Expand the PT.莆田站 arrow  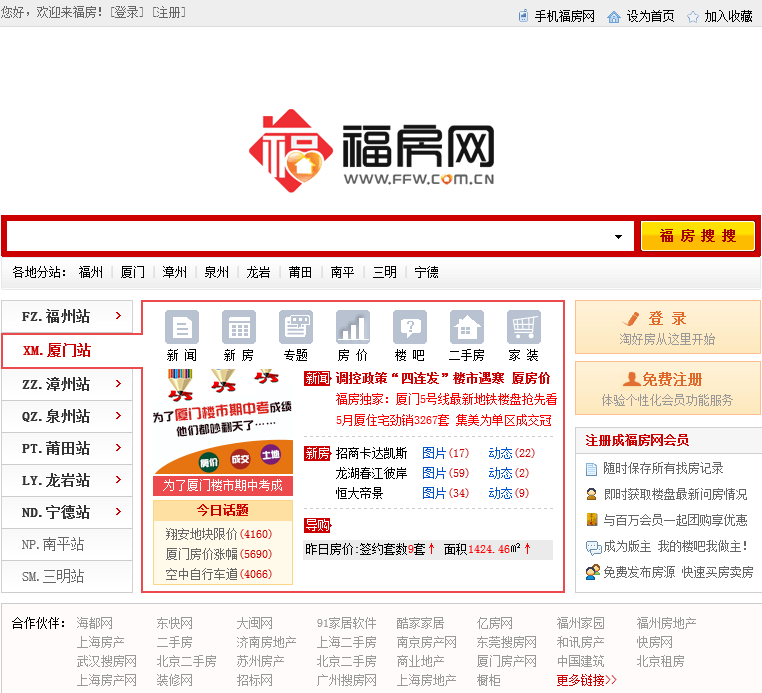point(119,448)
